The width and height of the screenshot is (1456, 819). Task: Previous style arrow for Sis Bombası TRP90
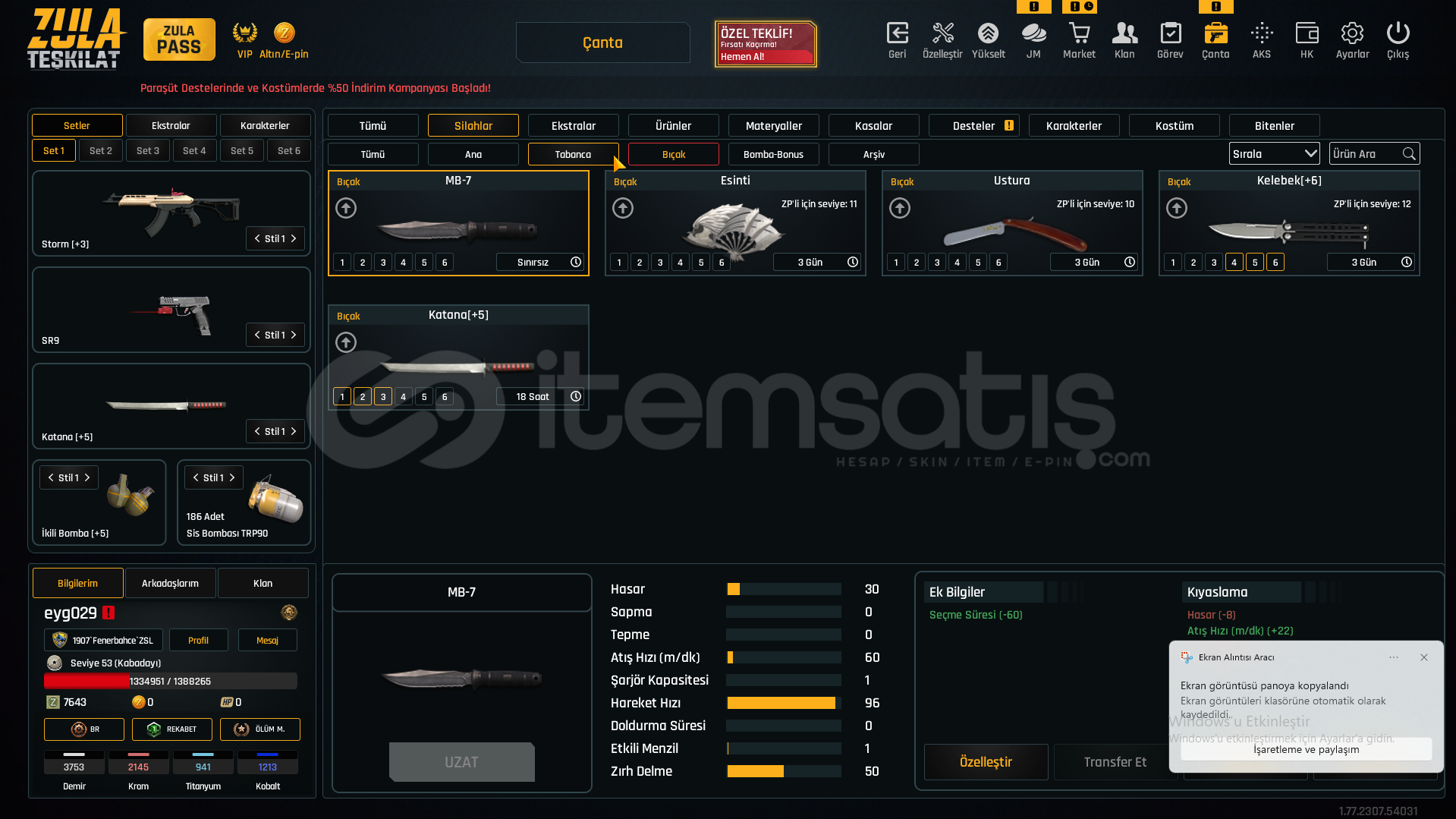pyautogui.click(x=196, y=477)
